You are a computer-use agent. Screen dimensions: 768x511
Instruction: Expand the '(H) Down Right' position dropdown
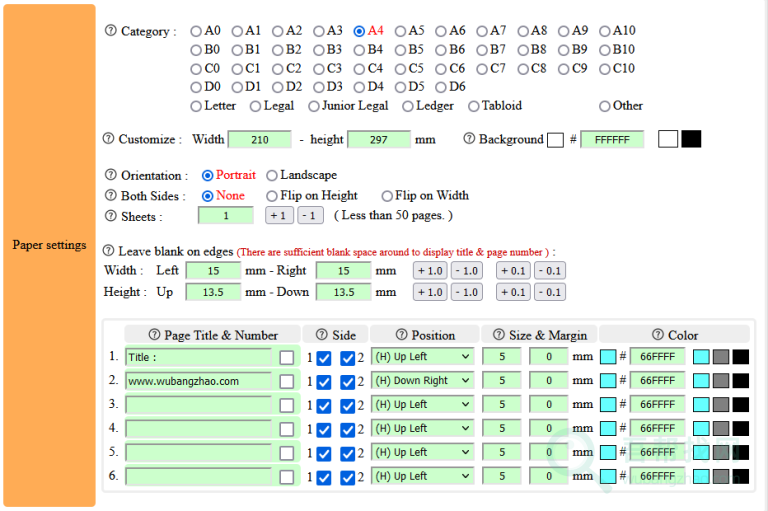pyautogui.click(x=422, y=381)
